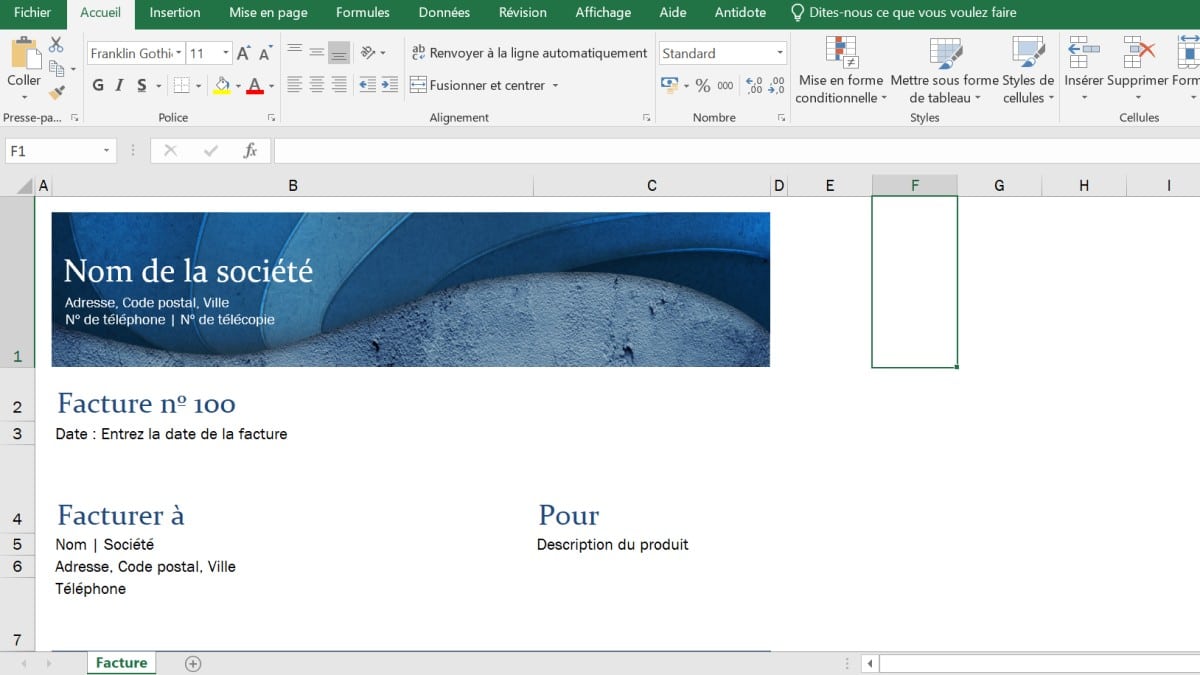Screen dimensions: 1200x675
Task: Open the Standard number format dropdown
Action: (x=780, y=53)
